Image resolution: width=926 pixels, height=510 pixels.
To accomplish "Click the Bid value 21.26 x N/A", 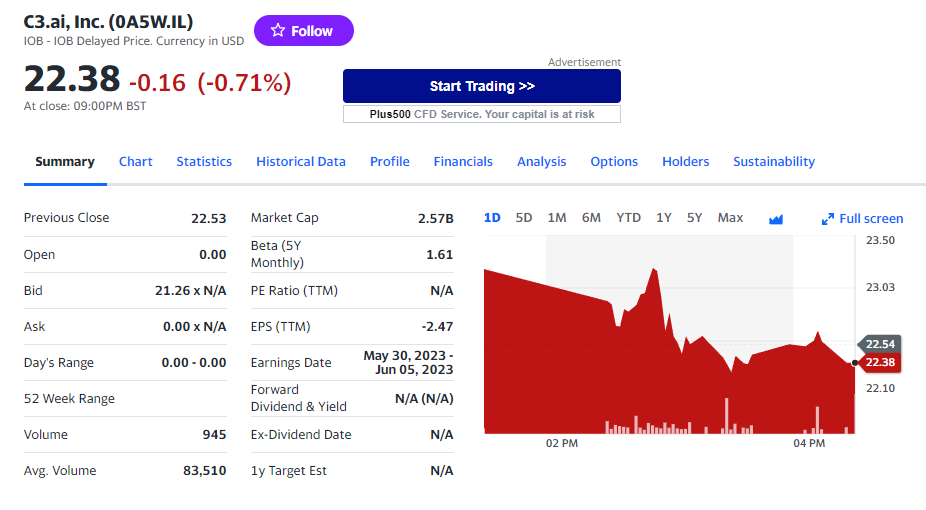I will (x=191, y=290).
